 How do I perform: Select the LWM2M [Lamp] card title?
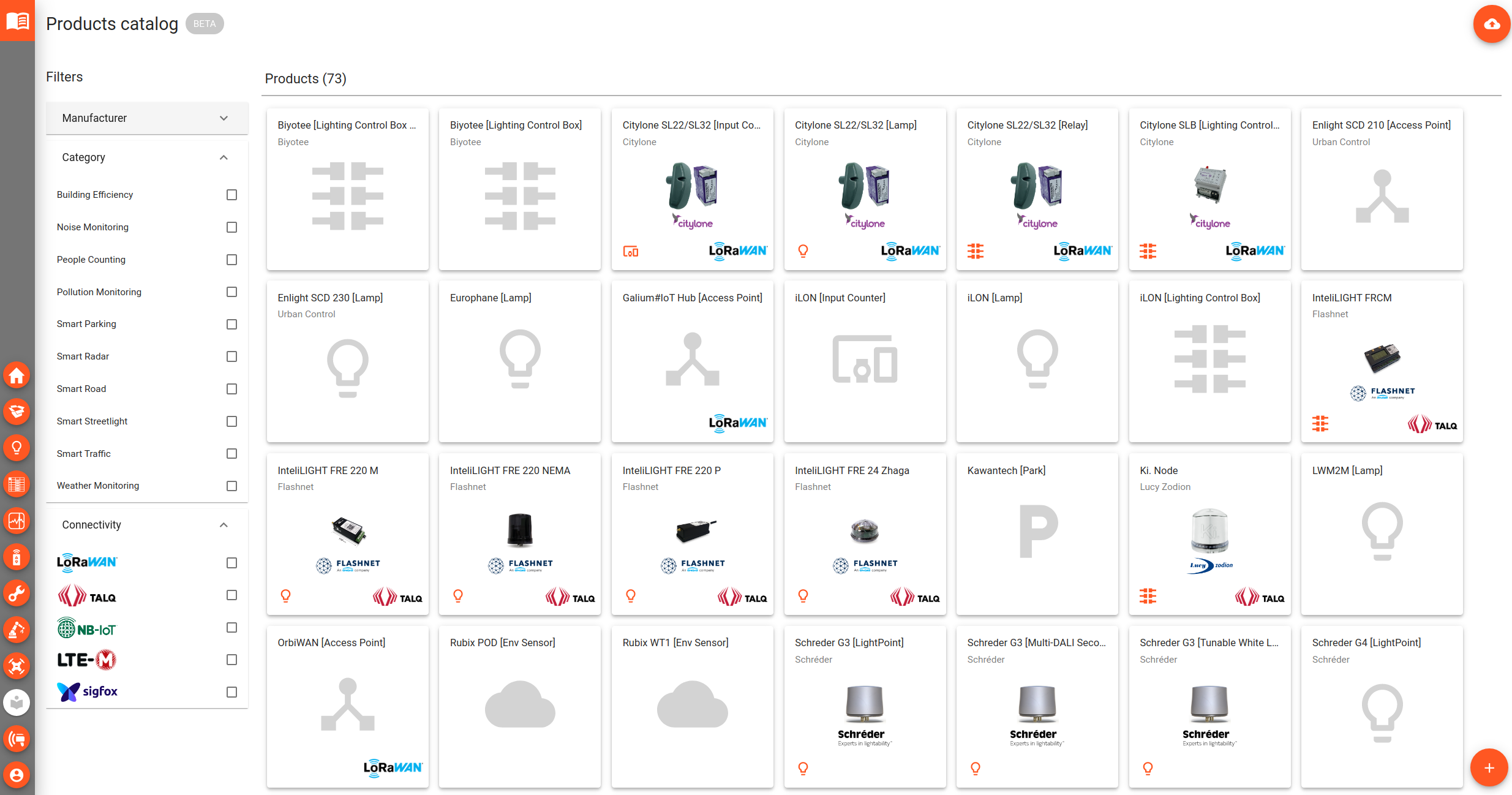1347,470
